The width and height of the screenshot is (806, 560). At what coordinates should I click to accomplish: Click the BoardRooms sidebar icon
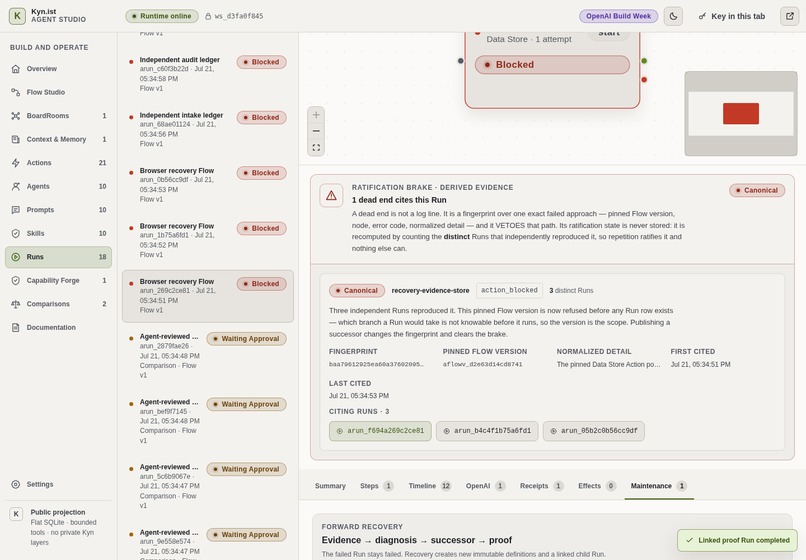click(16, 116)
